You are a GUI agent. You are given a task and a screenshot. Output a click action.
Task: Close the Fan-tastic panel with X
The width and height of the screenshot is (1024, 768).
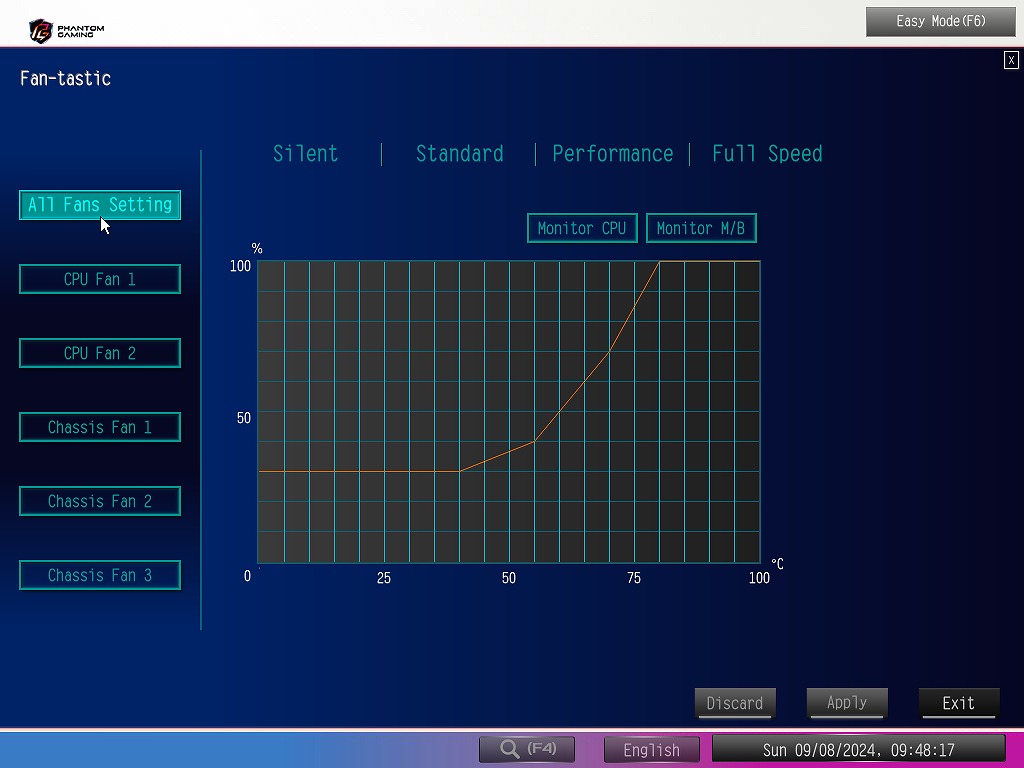coord(1011,60)
